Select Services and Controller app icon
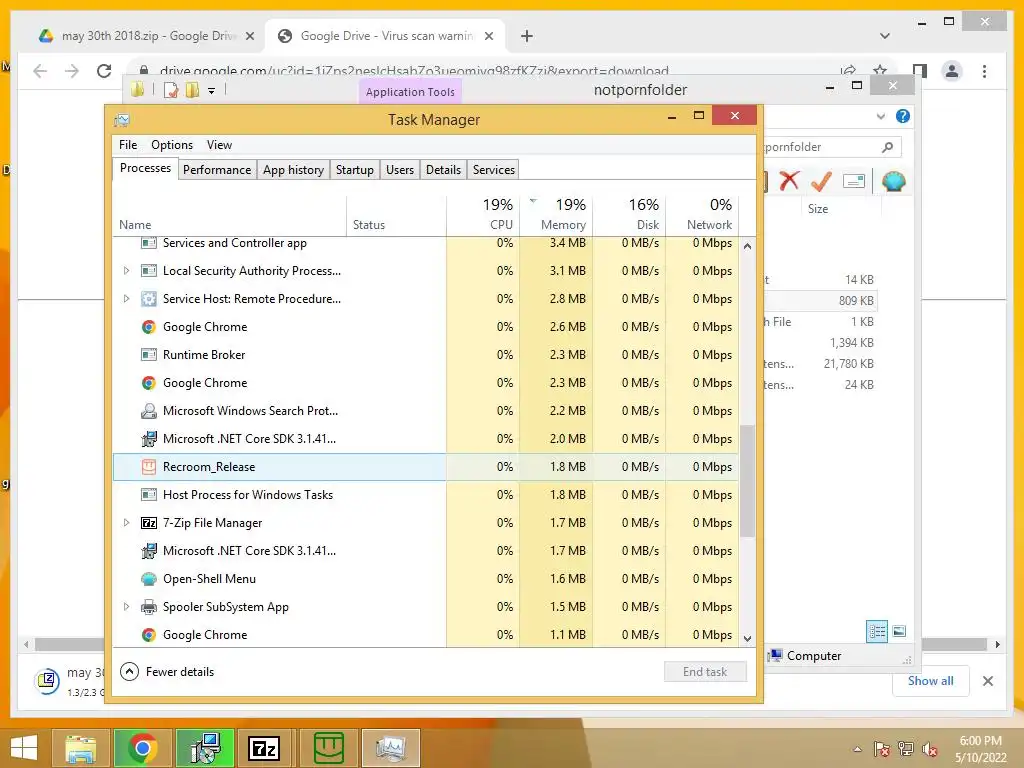Image resolution: width=1024 pixels, height=768 pixels. [x=149, y=243]
